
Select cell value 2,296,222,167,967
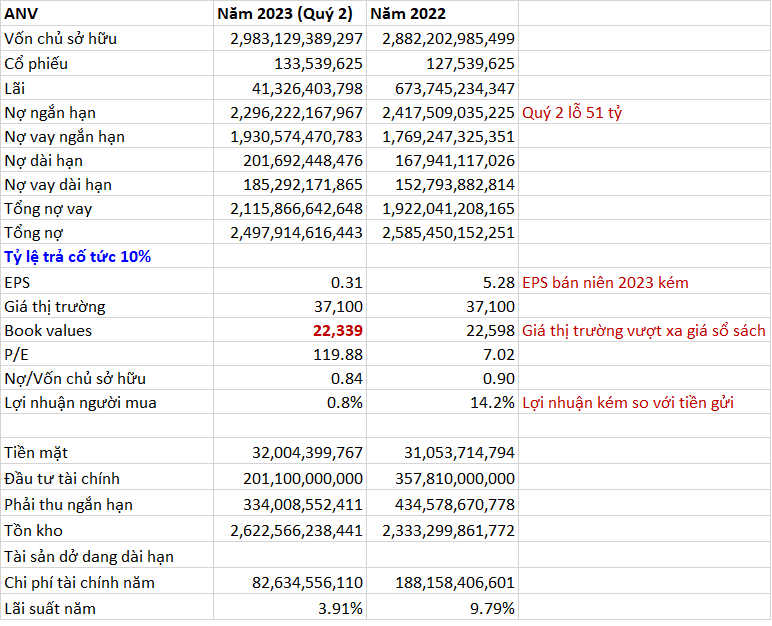tap(296, 113)
